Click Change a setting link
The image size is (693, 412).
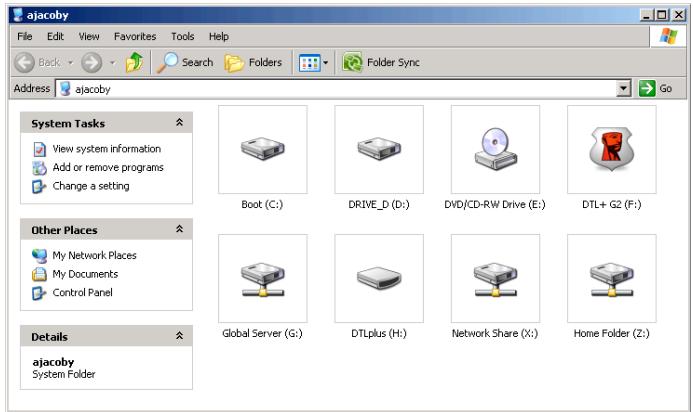tap(91, 186)
